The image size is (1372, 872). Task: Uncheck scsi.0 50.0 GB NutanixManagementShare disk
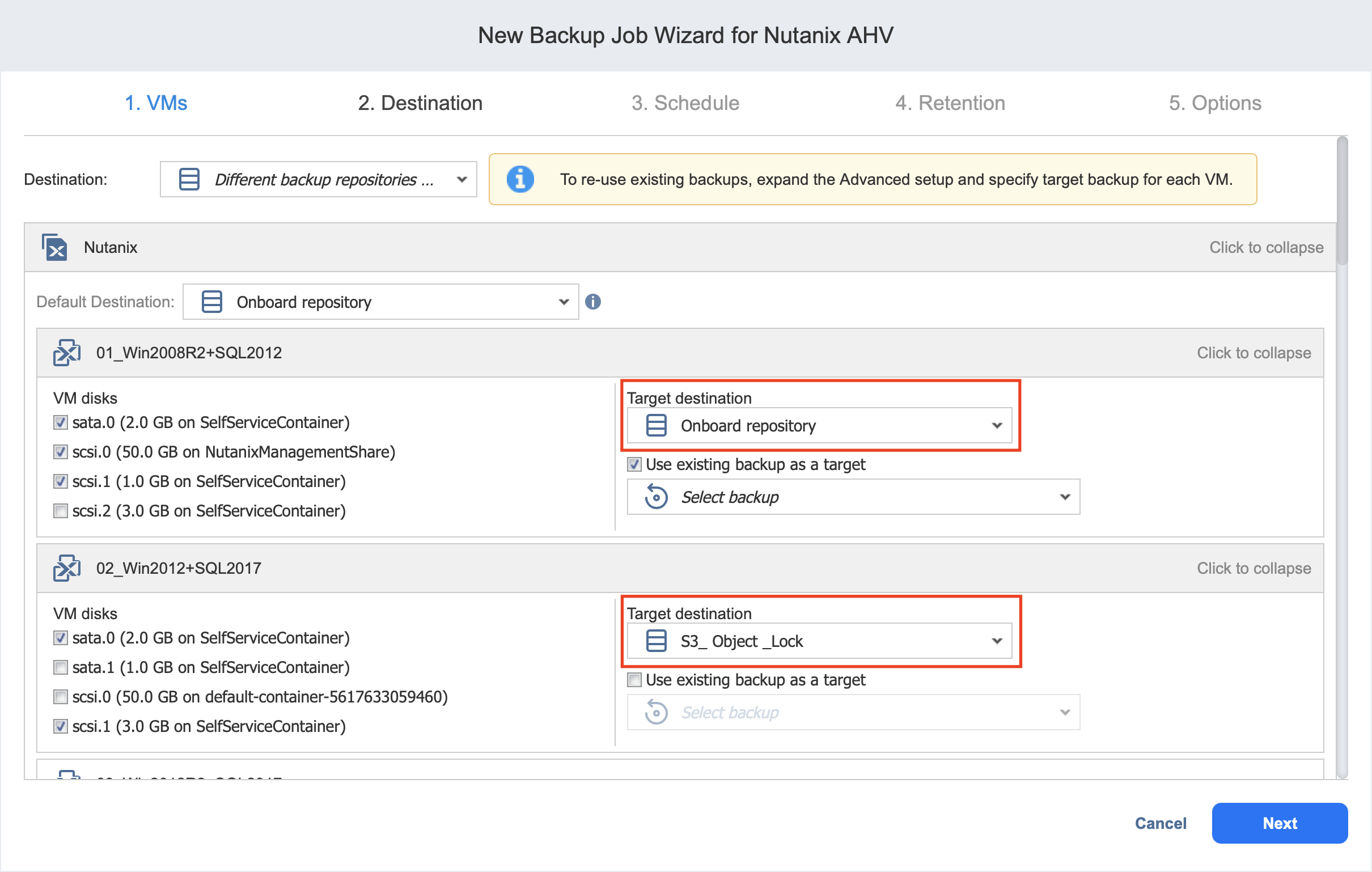point(61,452)
